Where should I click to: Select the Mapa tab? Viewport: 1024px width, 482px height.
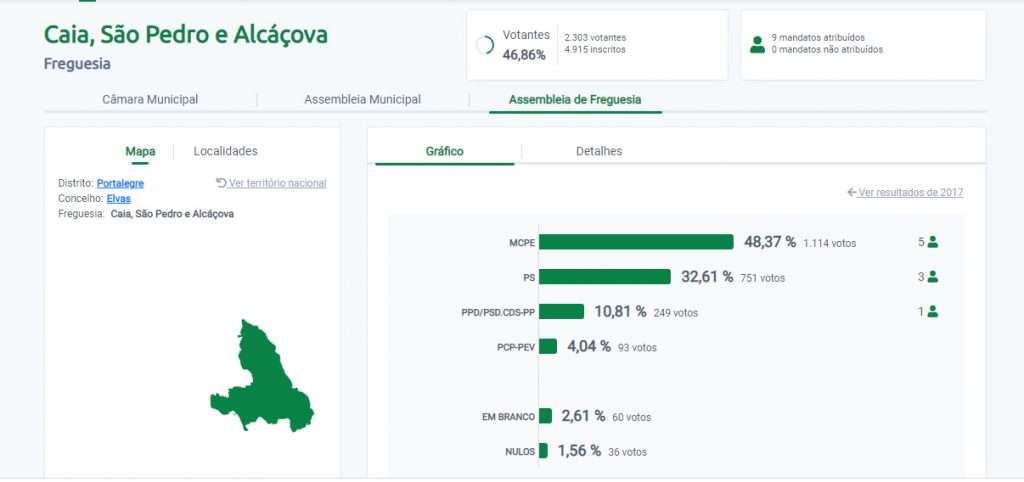(140, 152)
